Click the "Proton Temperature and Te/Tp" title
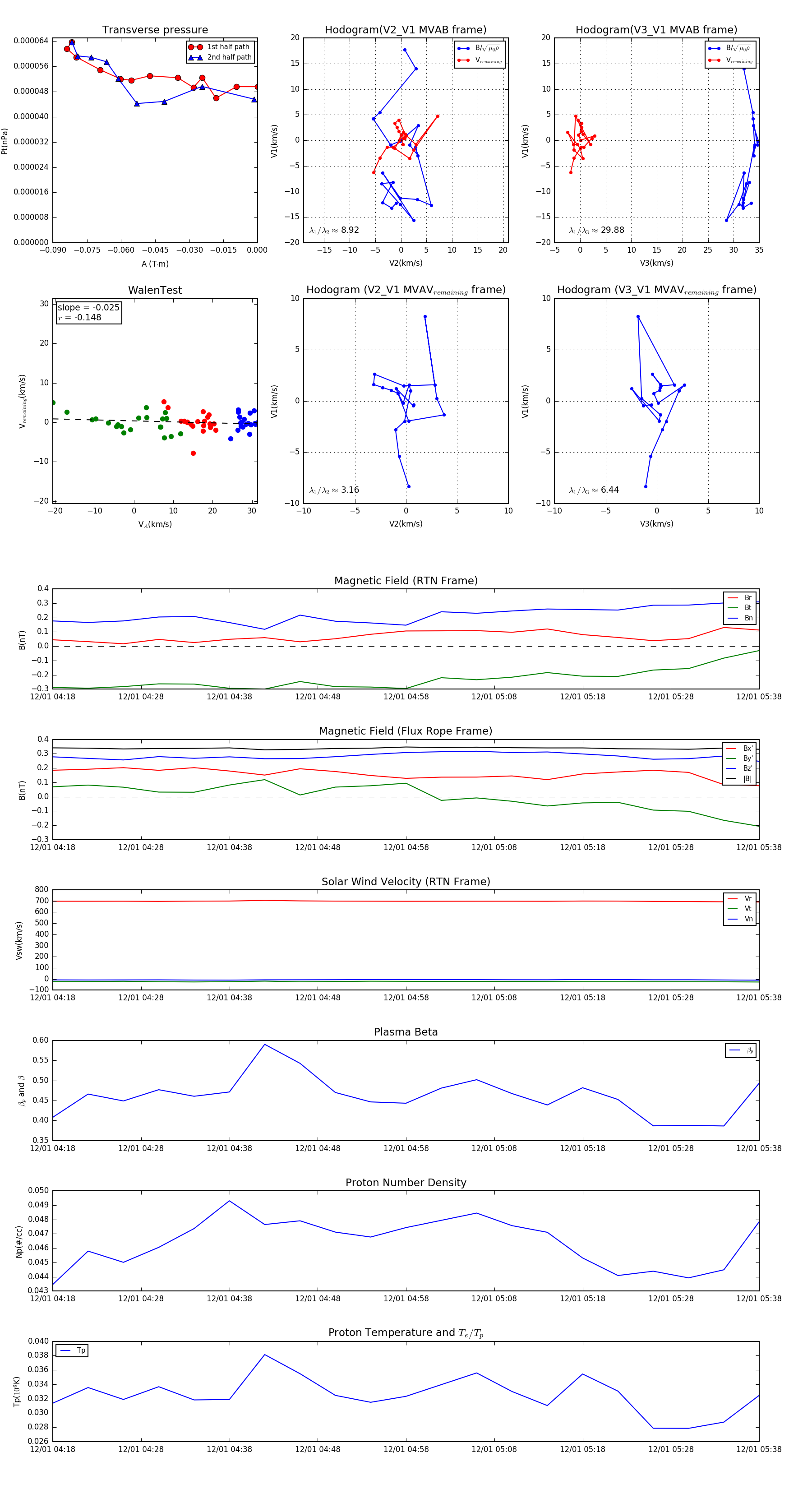The height and width of the screenshot is (1489, 812). [x=406, y=1332]
